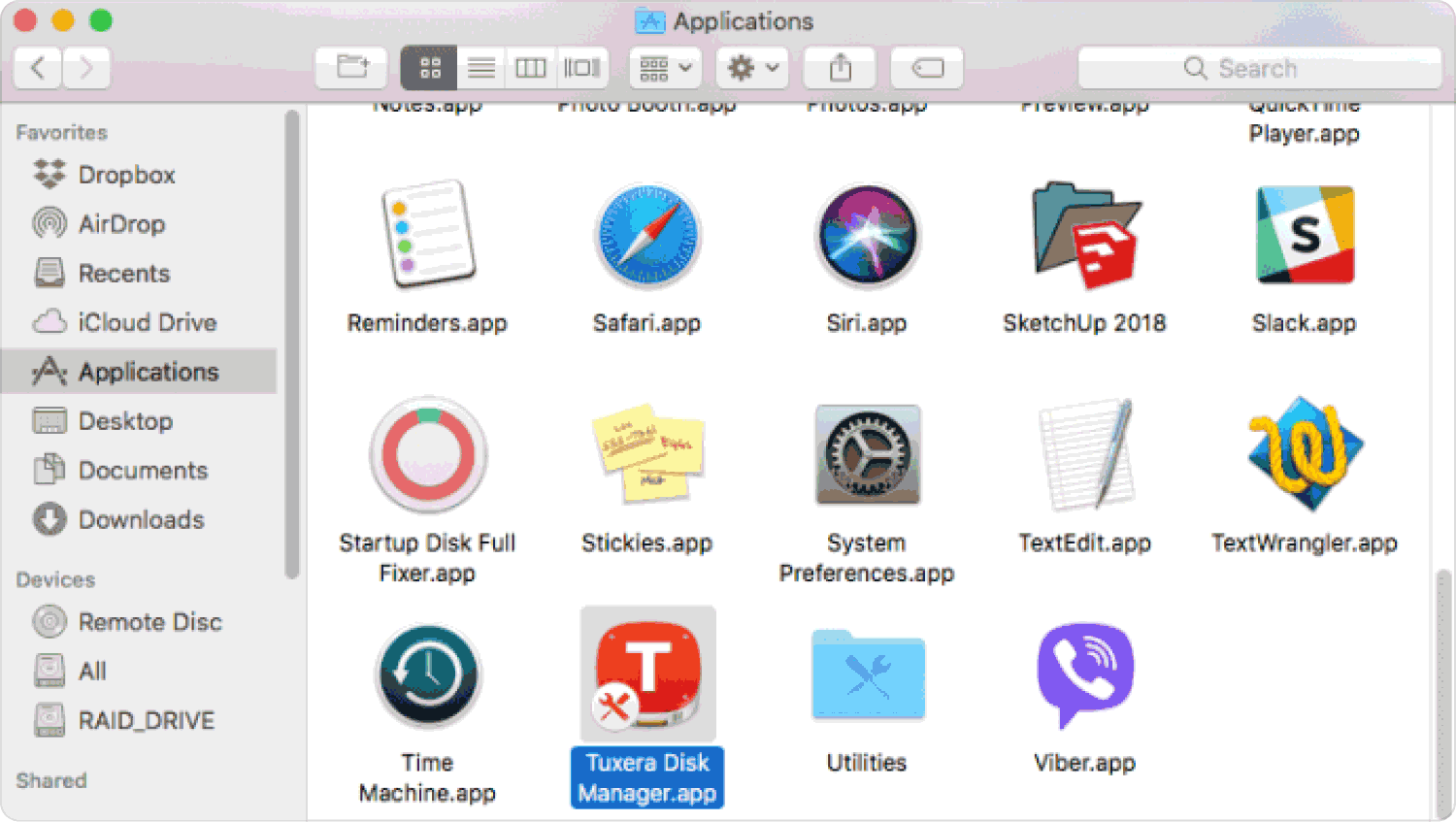The image size is (1456, 822).
Task: Open Downloads in the sidebar
Action: (141, 520)
